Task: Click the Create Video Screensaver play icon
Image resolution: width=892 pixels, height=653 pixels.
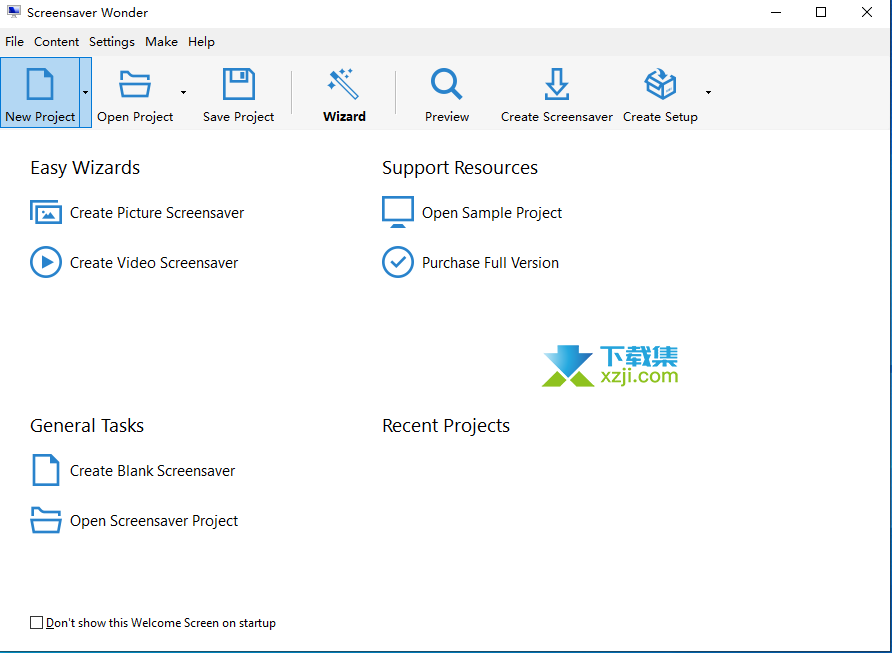Action: pyautogui.click(x=46, y=262)
